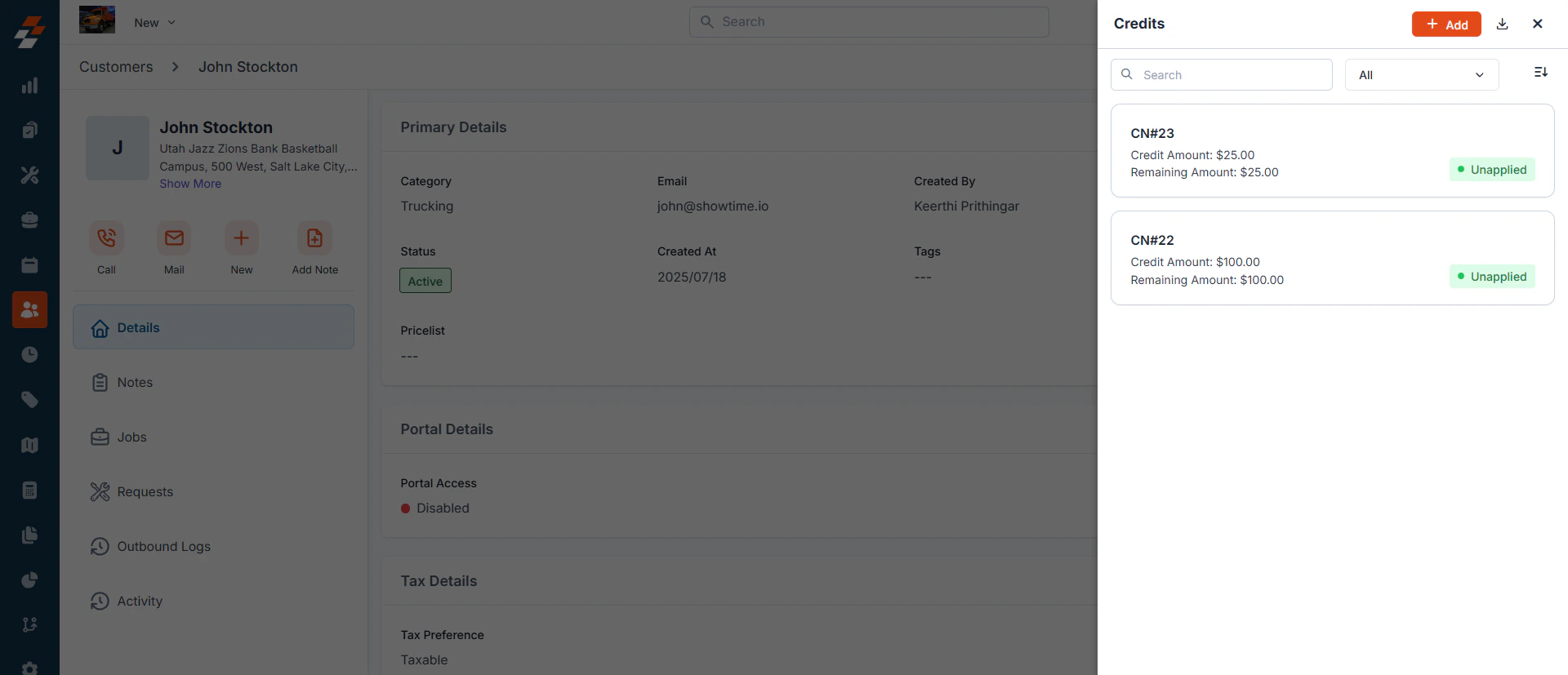The width and height of the screenshot is (1568, 675).
Task: Open the Jobs menu item
Action: [x=213, y=437]
